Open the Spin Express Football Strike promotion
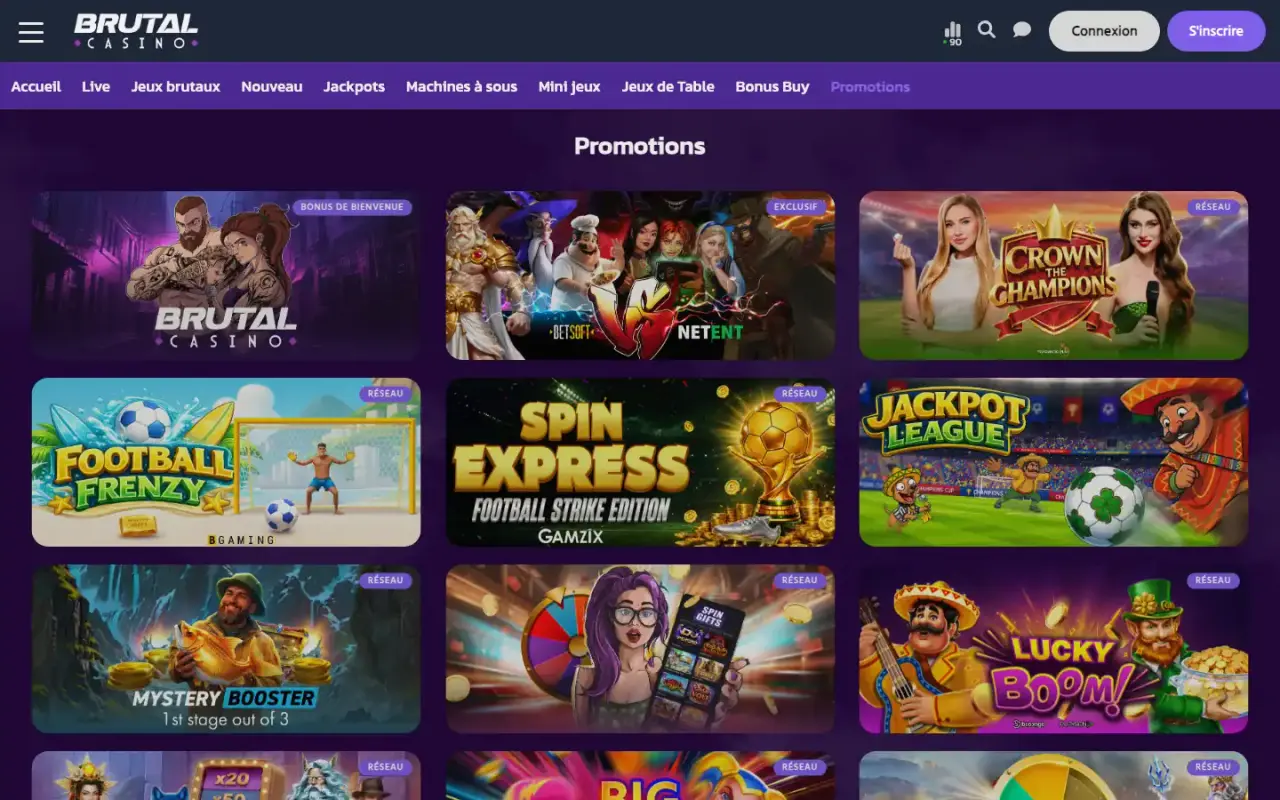This screenshot has height=800, width=1280. 640,462
